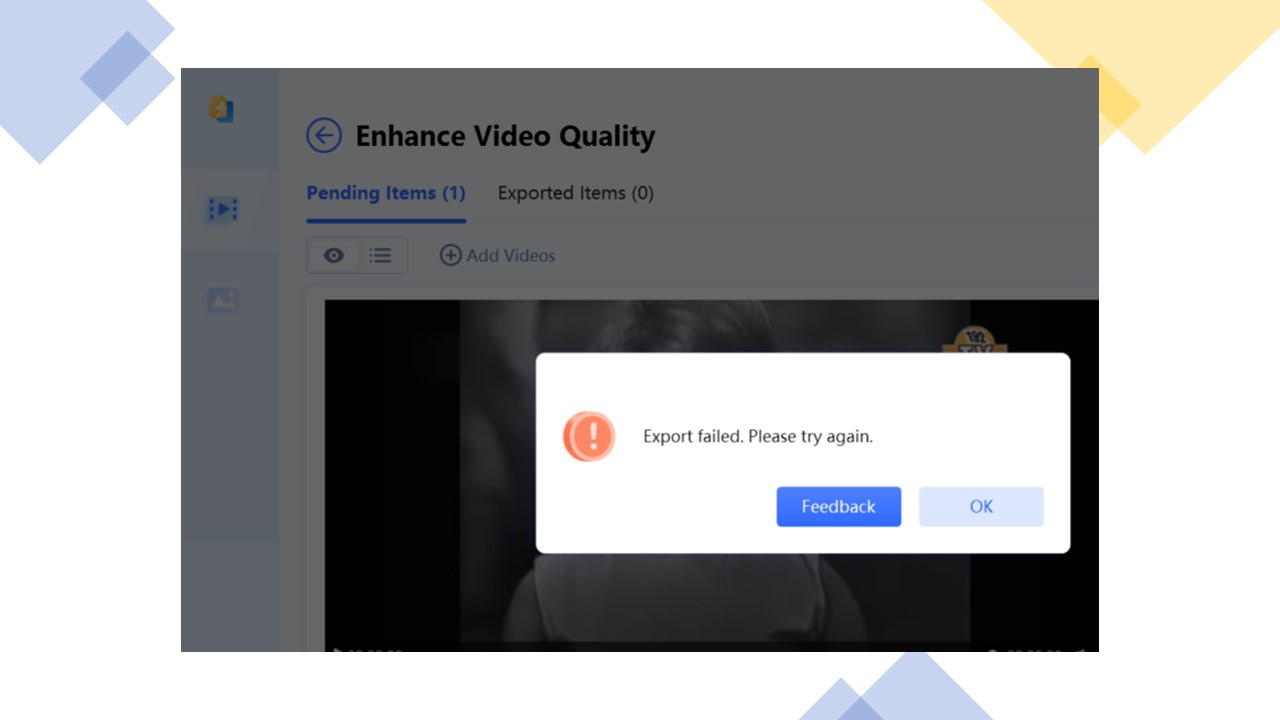Image resolution: width=1280 pixels, height=720 pixels.
Task: Click the orange exclamation error icon
Action: coord(589,436)
